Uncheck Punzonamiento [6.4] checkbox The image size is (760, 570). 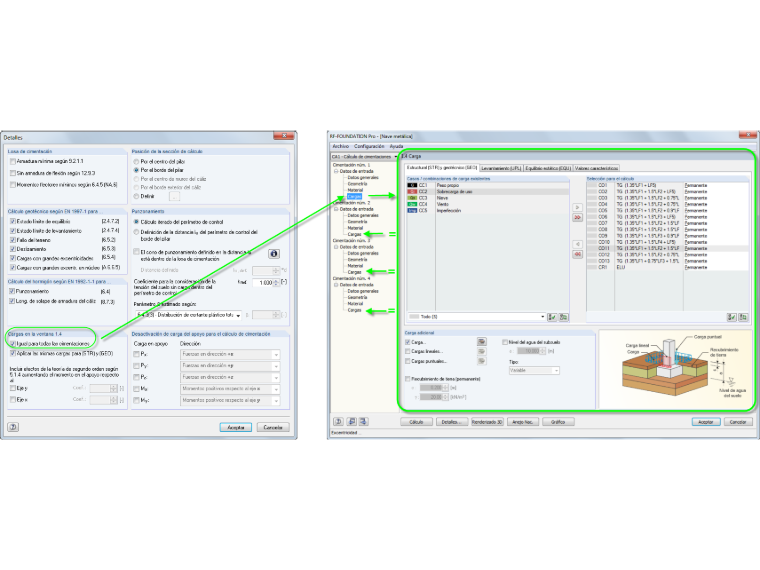click(x=13, y=291)
